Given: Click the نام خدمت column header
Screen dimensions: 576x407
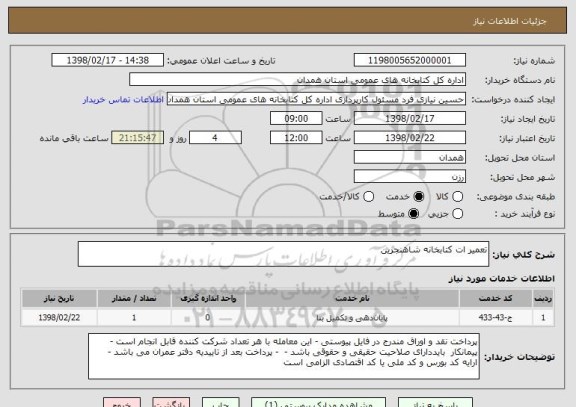Looking at the screenshot, I should [x=352, y=298].
